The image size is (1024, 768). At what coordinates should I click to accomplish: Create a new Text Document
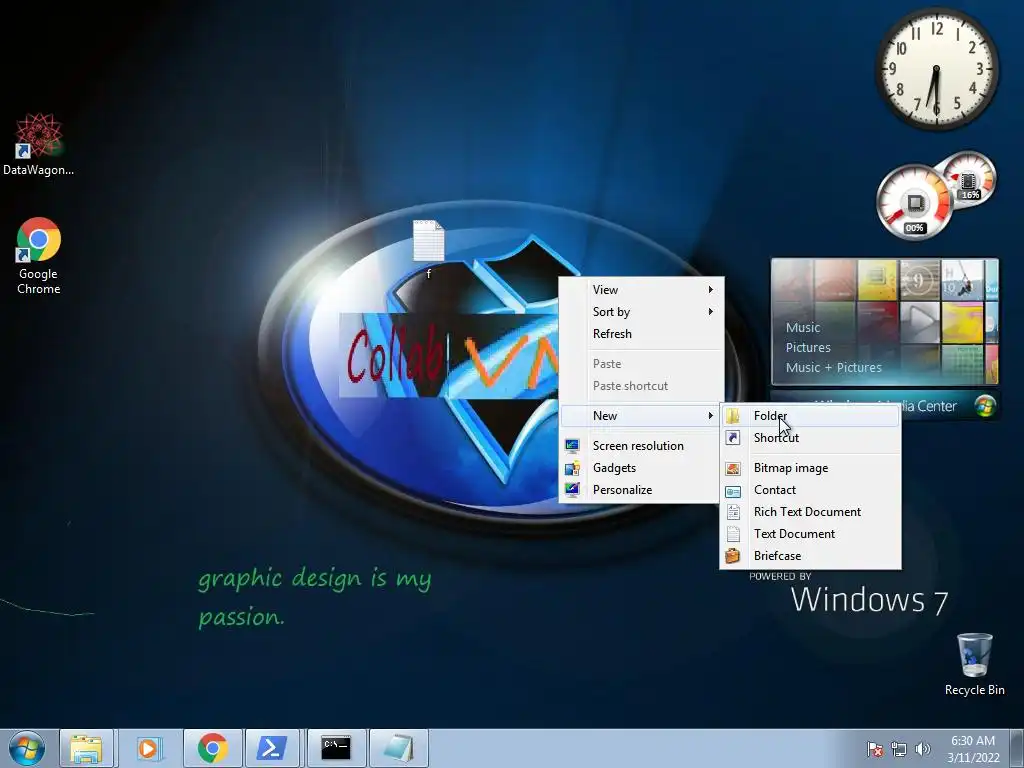[x=810, y=534]
